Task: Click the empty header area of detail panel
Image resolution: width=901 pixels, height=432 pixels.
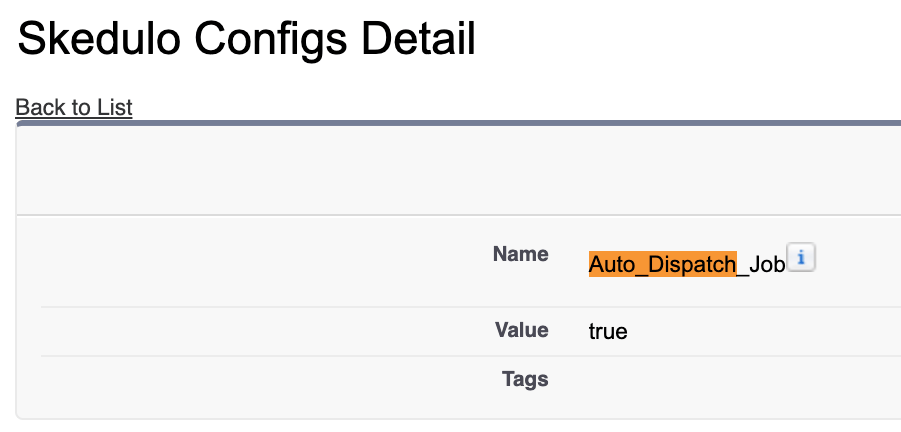Action: click(459, 171)
